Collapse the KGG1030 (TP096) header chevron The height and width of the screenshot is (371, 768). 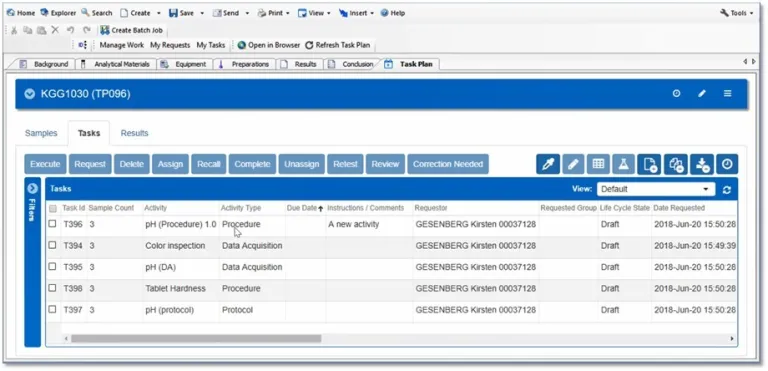[30, 94]
